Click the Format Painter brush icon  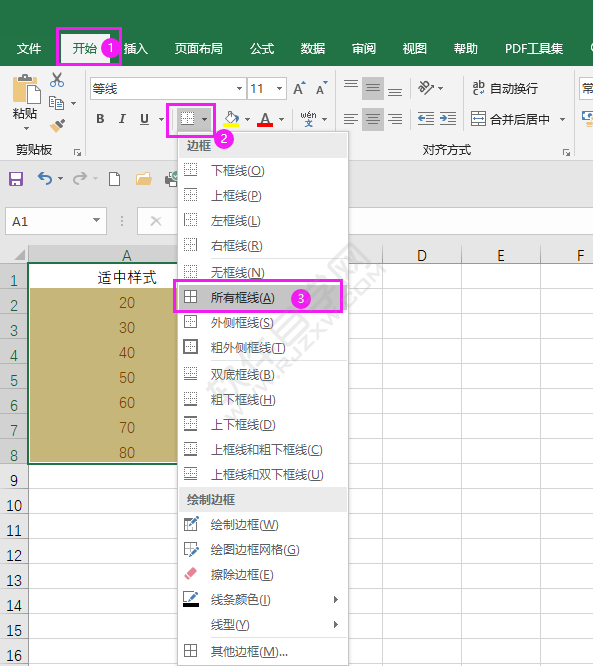pyautogui.click(x=57, y=126)
